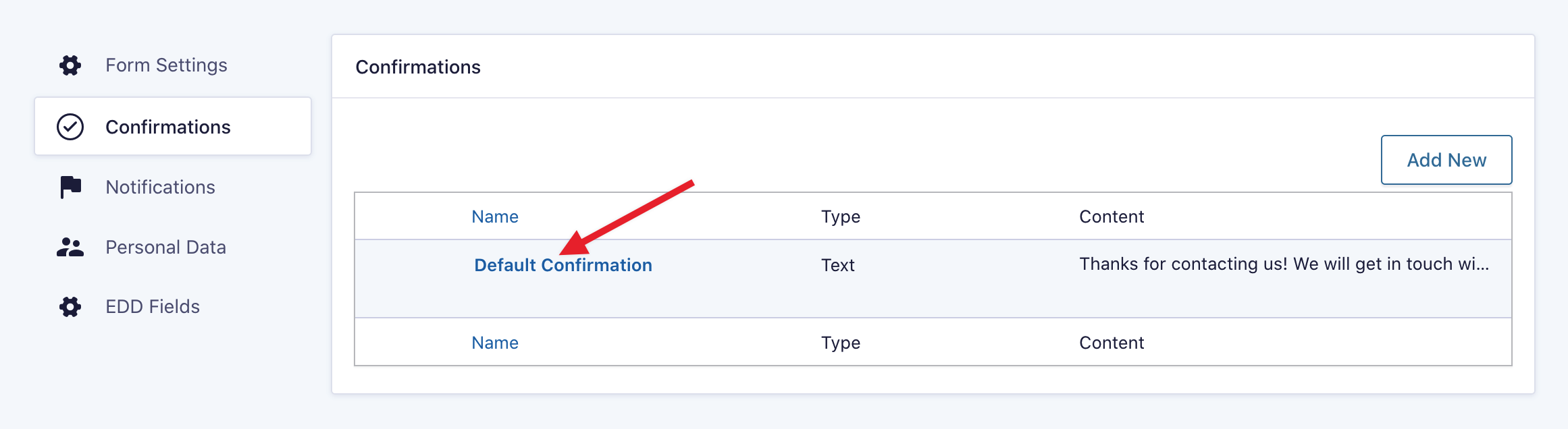Open the Form Settings menu item
The height and width of the screenshot is (429, 1568).
coord(166,65)
